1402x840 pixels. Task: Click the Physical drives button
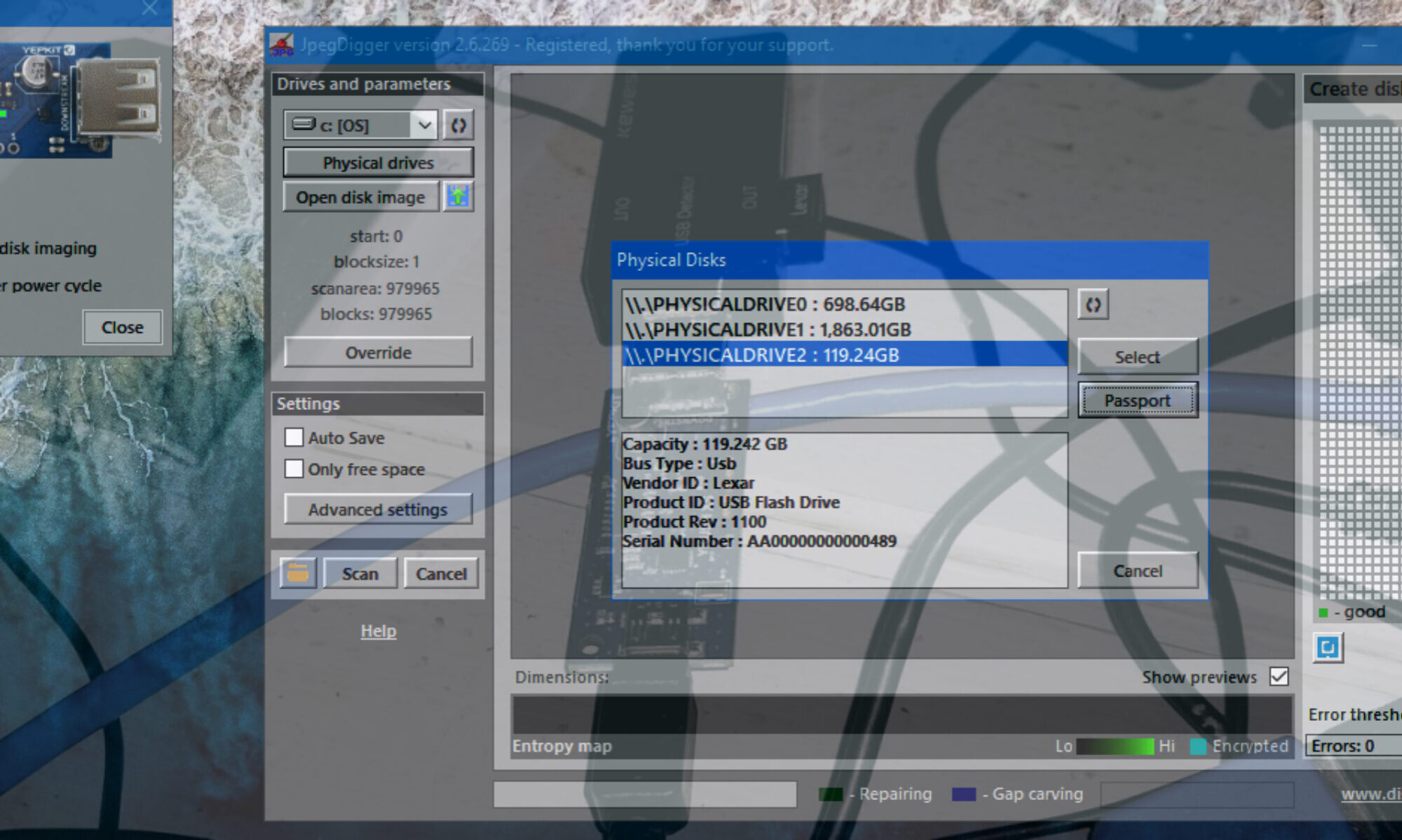[x=378, y=163]
